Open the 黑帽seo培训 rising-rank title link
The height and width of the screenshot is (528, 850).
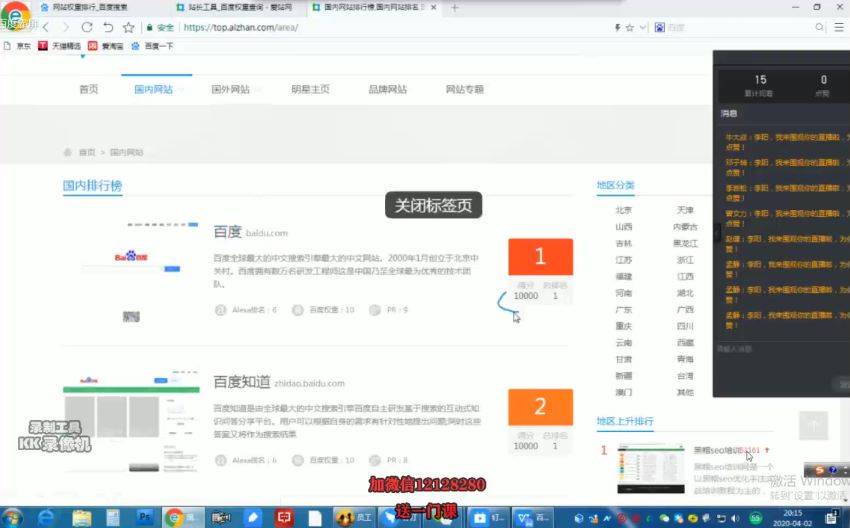tap(718, 450)
